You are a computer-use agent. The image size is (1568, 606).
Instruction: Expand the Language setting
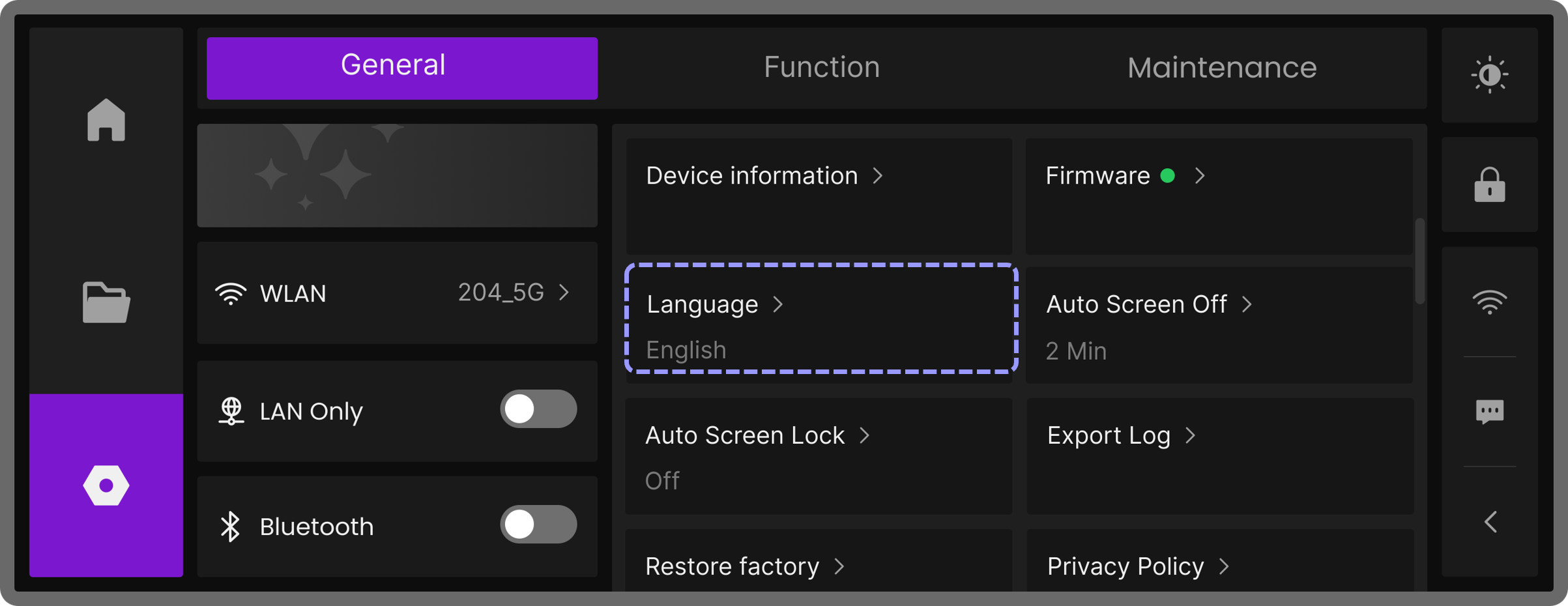[820, 319]
